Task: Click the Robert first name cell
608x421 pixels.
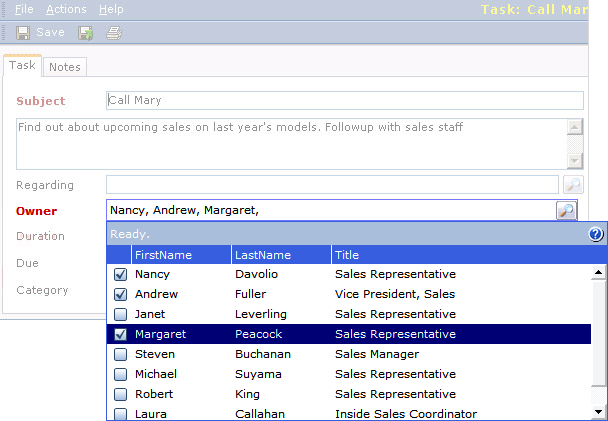Action: click(x=154, y=394)
